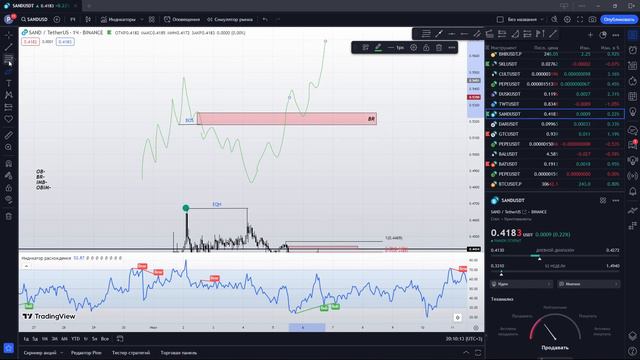Open the Мнения minds dropdown
640x360 pixels.
589,284
